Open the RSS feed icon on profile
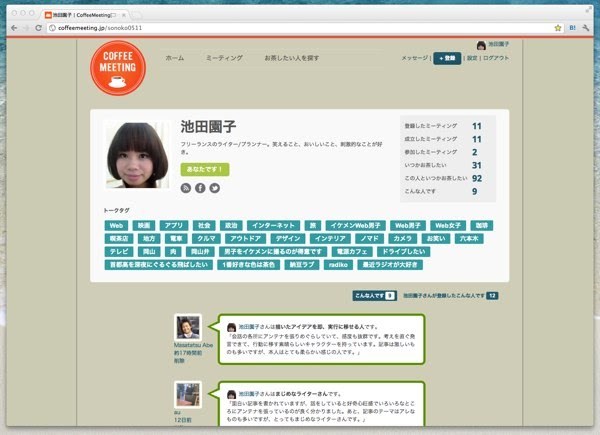600x435 pixels. [x=185, y=188]
